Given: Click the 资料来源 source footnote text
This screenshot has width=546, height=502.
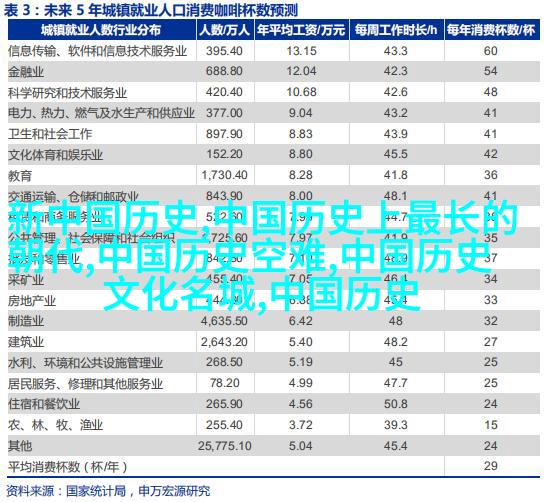Looking at the screenshot, I should (108, 491).
